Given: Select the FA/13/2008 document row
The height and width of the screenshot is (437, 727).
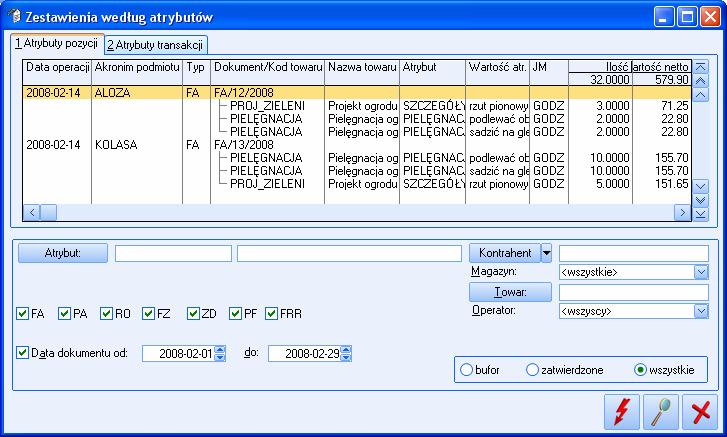Looking at the screenshot, I should (357, 145).
